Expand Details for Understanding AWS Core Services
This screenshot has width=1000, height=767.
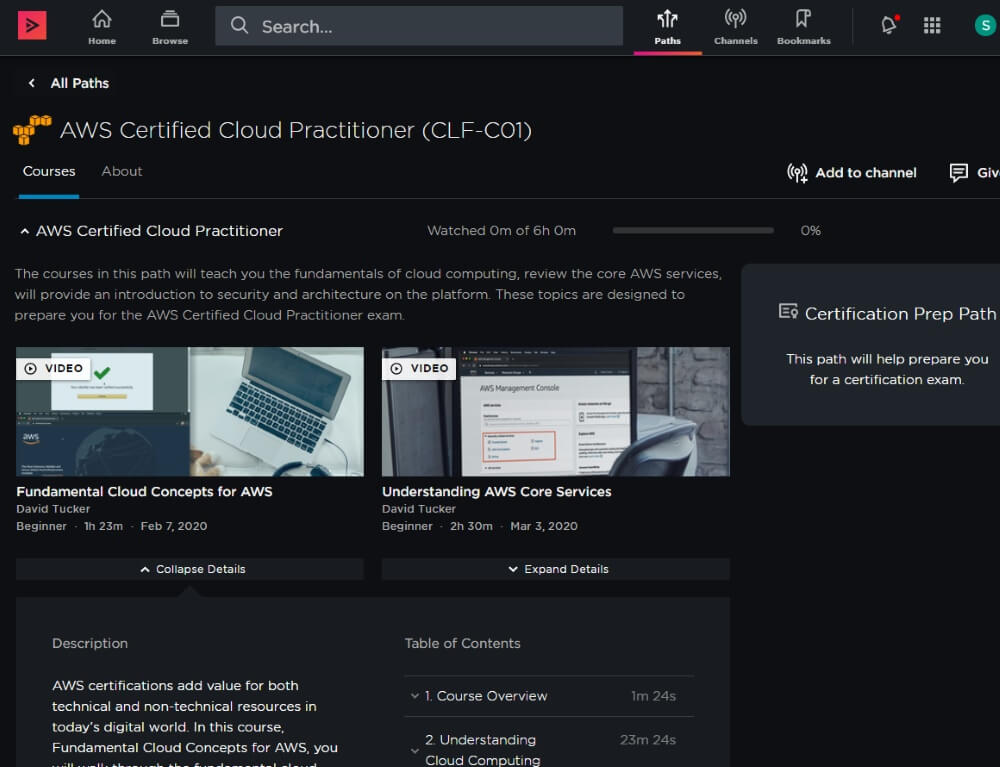coord(555,569)
